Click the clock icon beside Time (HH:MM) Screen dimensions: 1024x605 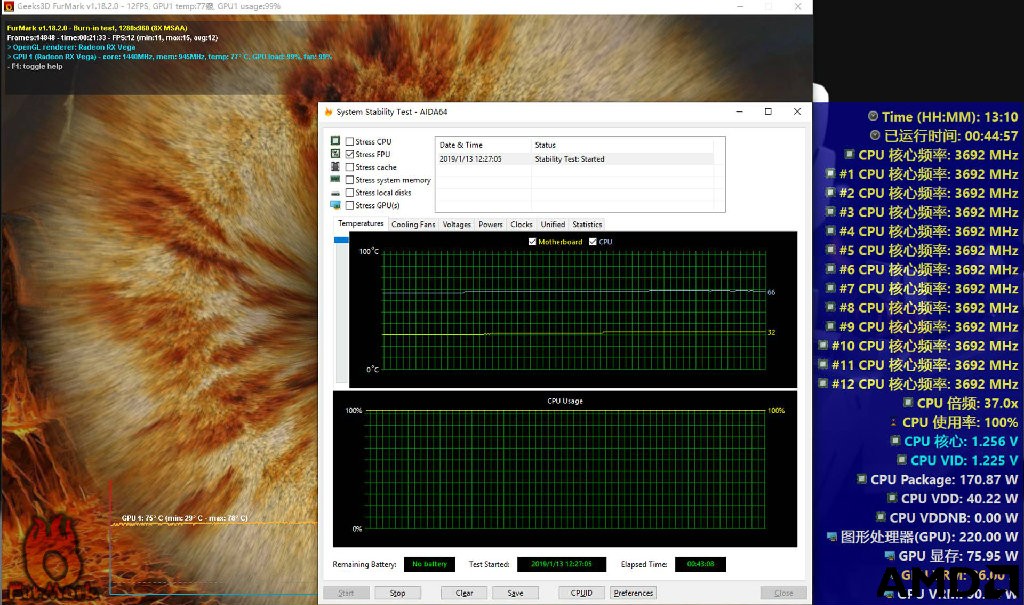(x=873, y=116)
